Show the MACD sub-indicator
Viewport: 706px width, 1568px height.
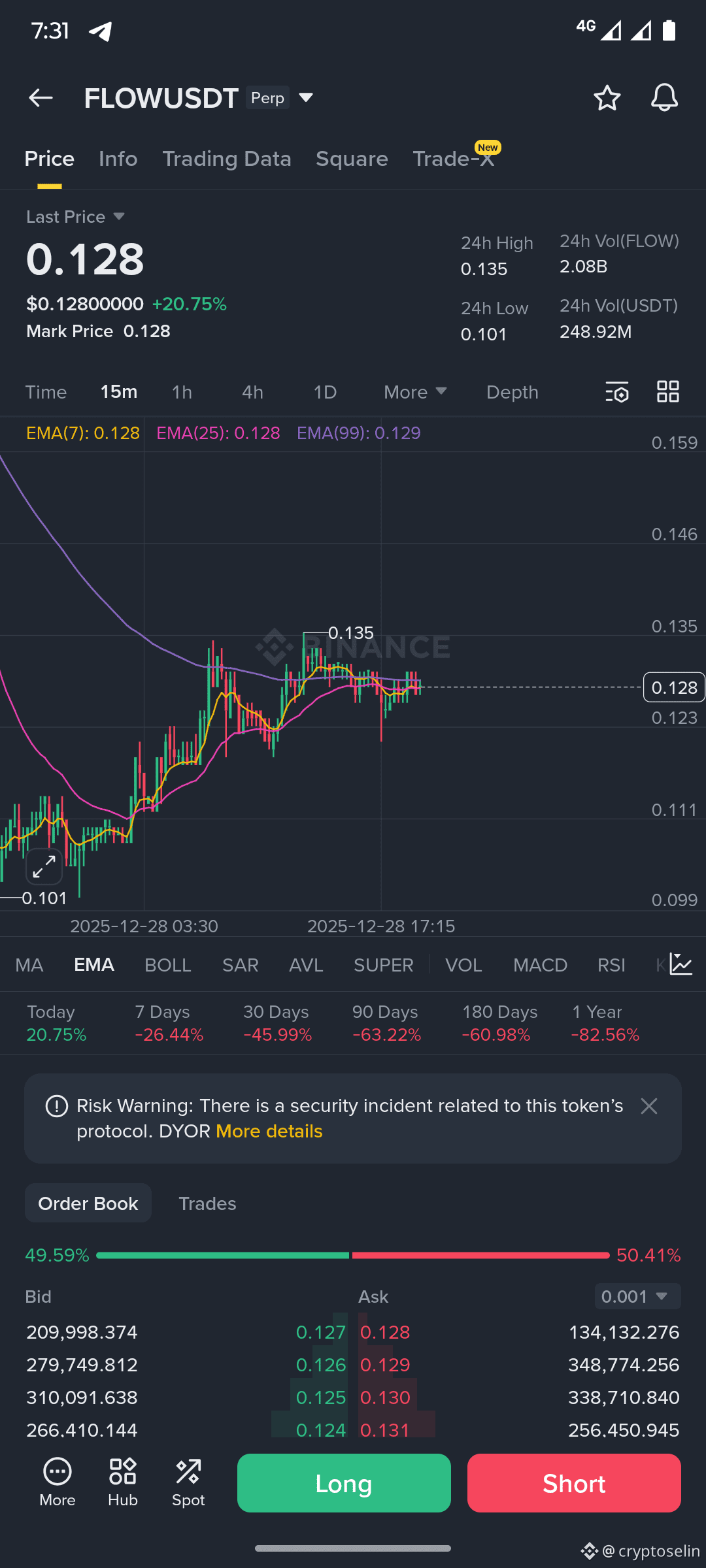pyautogui.click(x=540, y=965)
